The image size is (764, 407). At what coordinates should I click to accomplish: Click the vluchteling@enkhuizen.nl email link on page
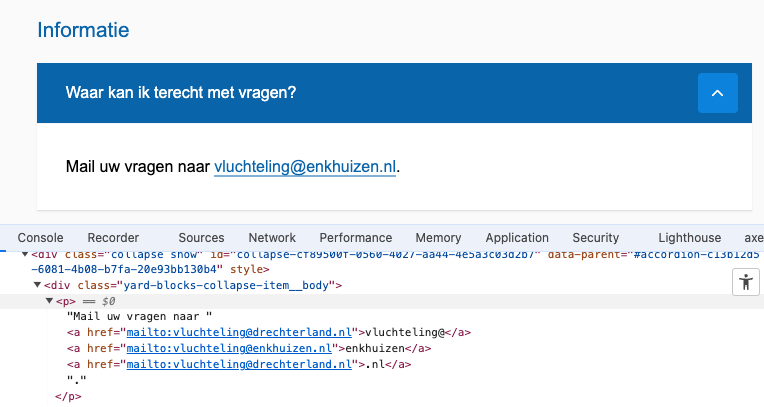click(305, 167)
